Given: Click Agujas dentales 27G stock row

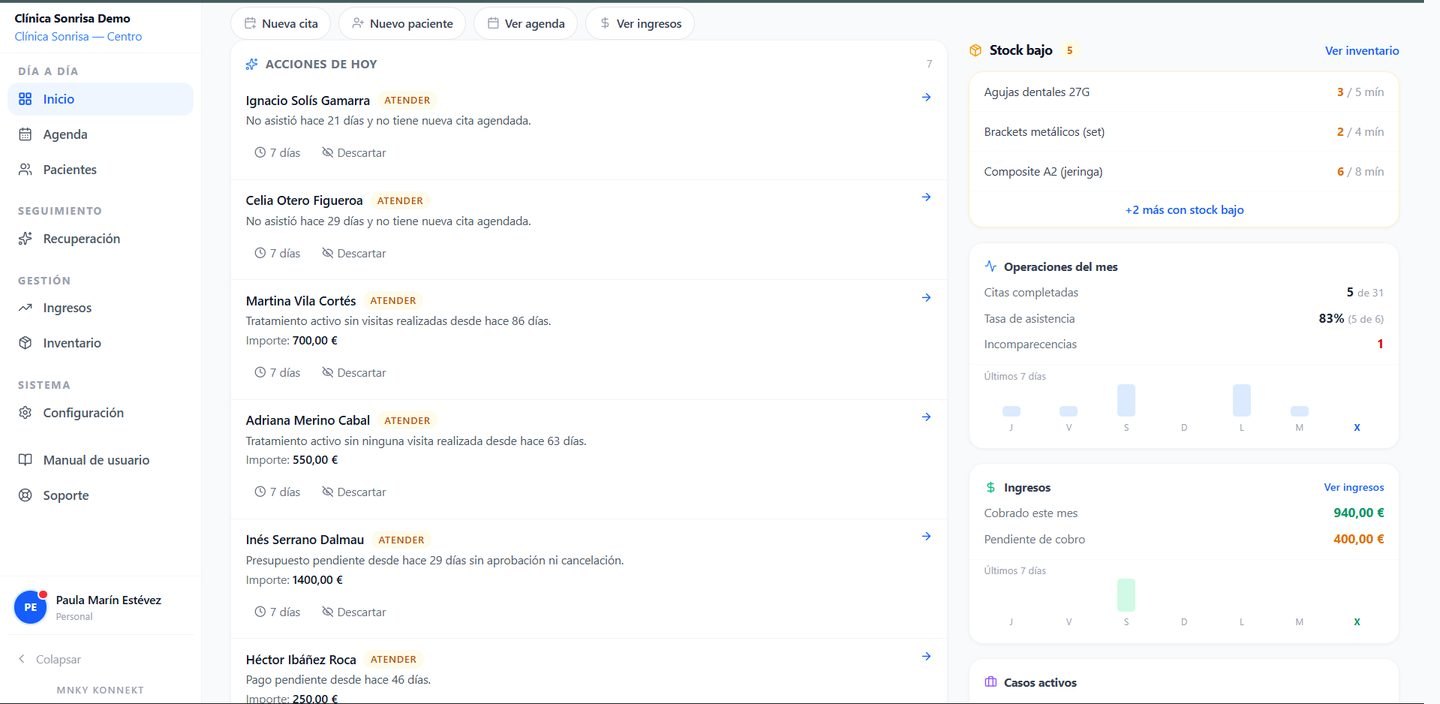Looking at the screenshot, I should point(1184,92).
